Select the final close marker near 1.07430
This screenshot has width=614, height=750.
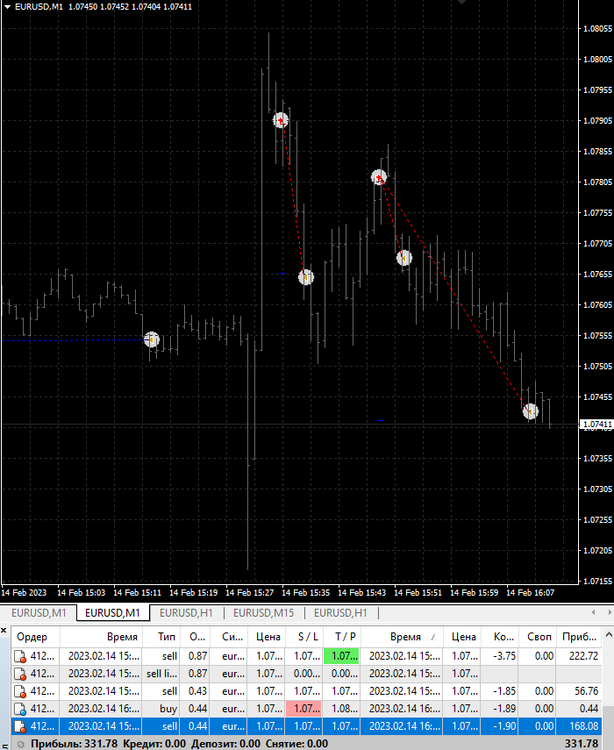coord(530,411)
